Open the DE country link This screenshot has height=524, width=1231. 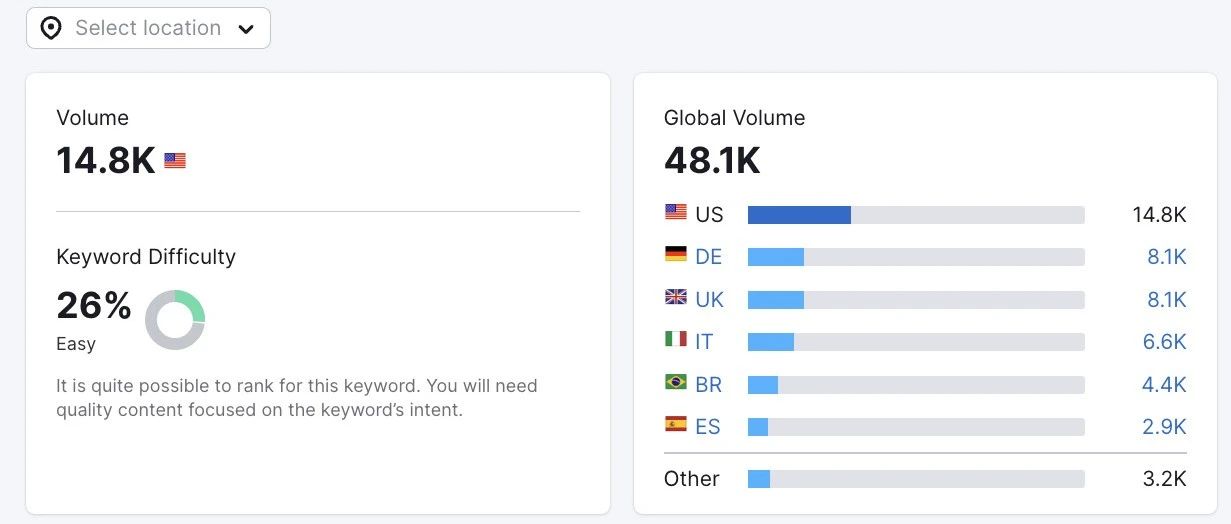[x=708, y=257]
